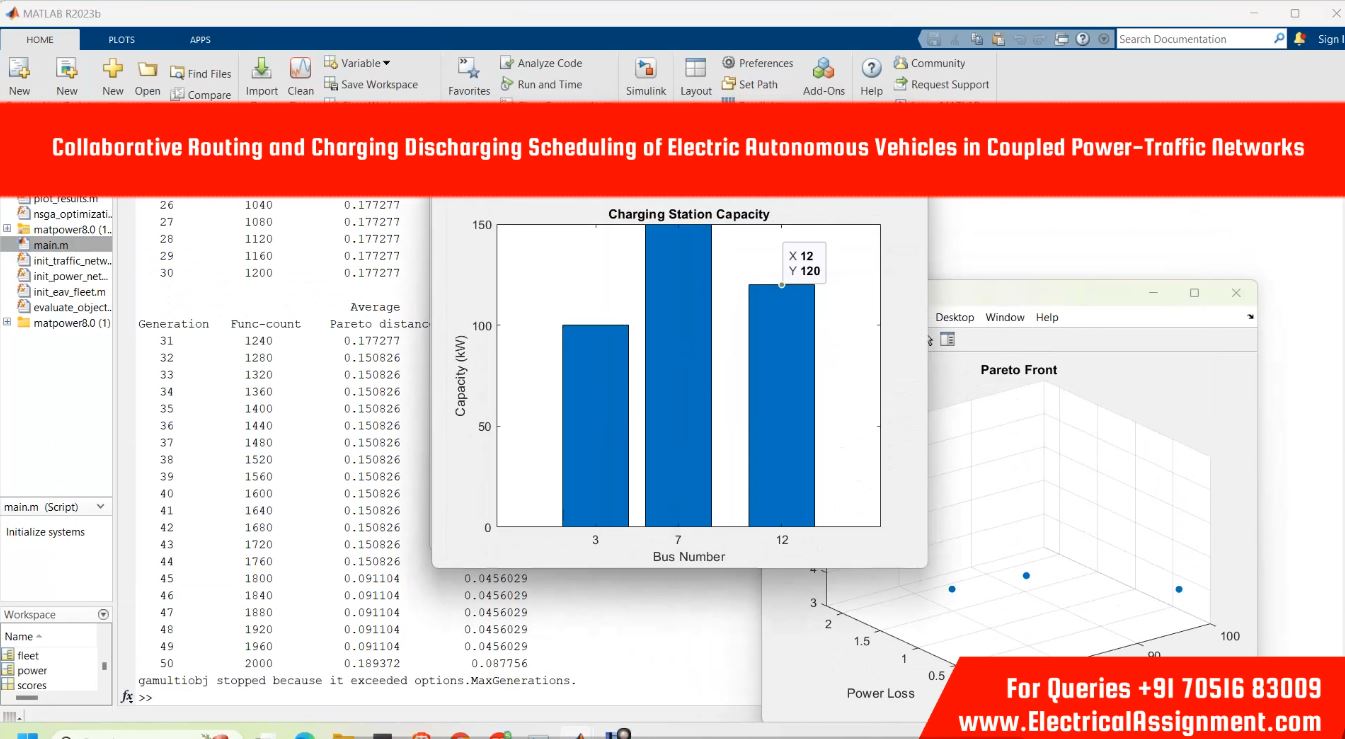Toggle the figure property inspector icon
The image size is (1345, 739).
(947, 340)
